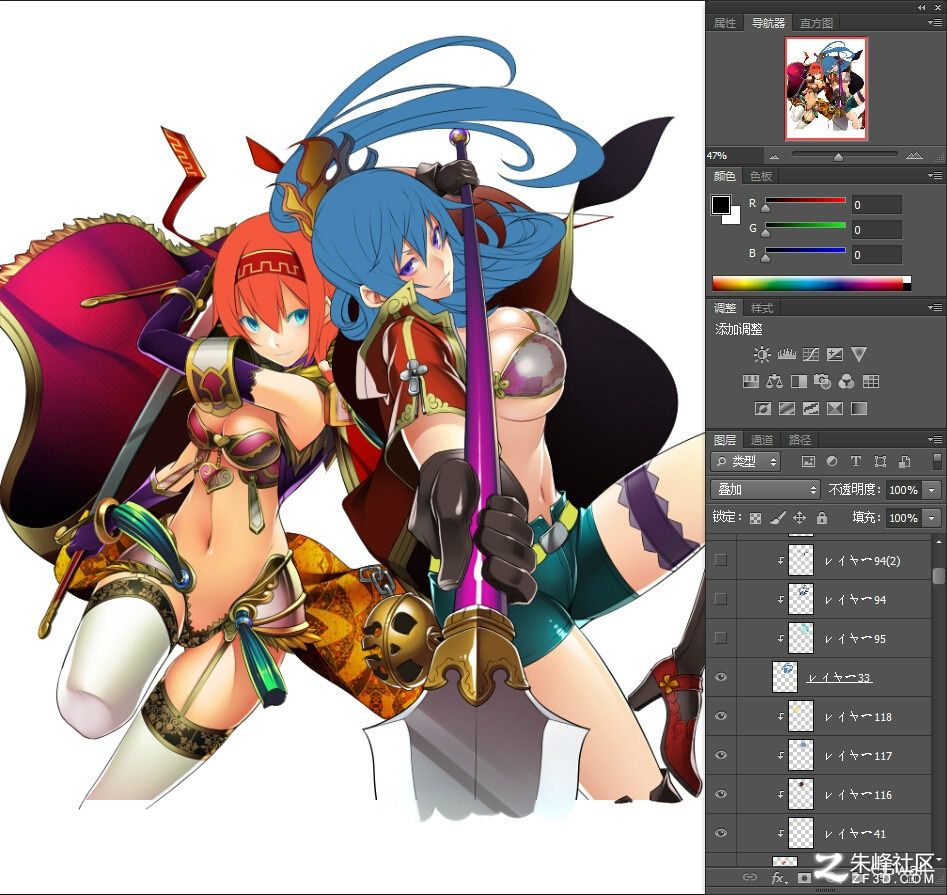
Task: Add a Black & White adjustment
Action: point(798,382)
